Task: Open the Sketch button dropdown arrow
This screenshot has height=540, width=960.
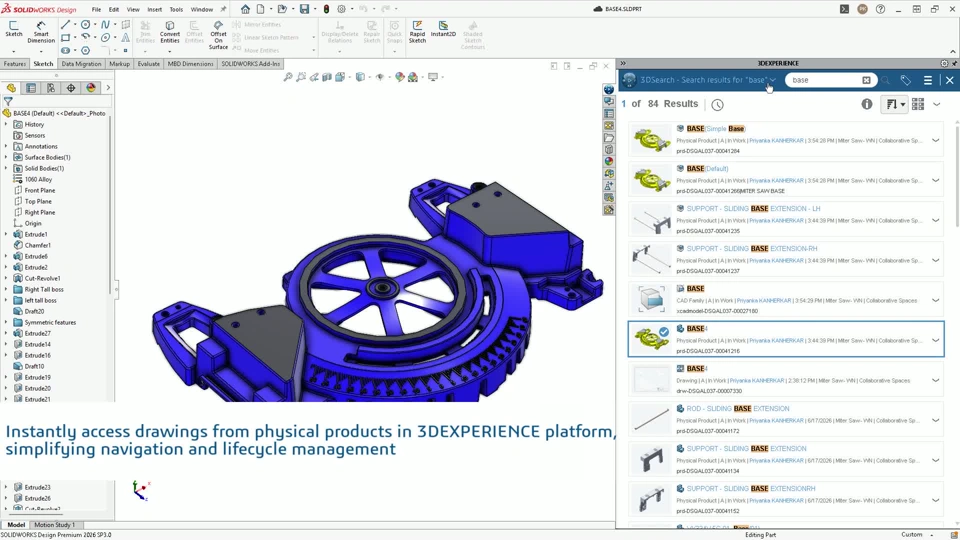Action: coord(13,51)
